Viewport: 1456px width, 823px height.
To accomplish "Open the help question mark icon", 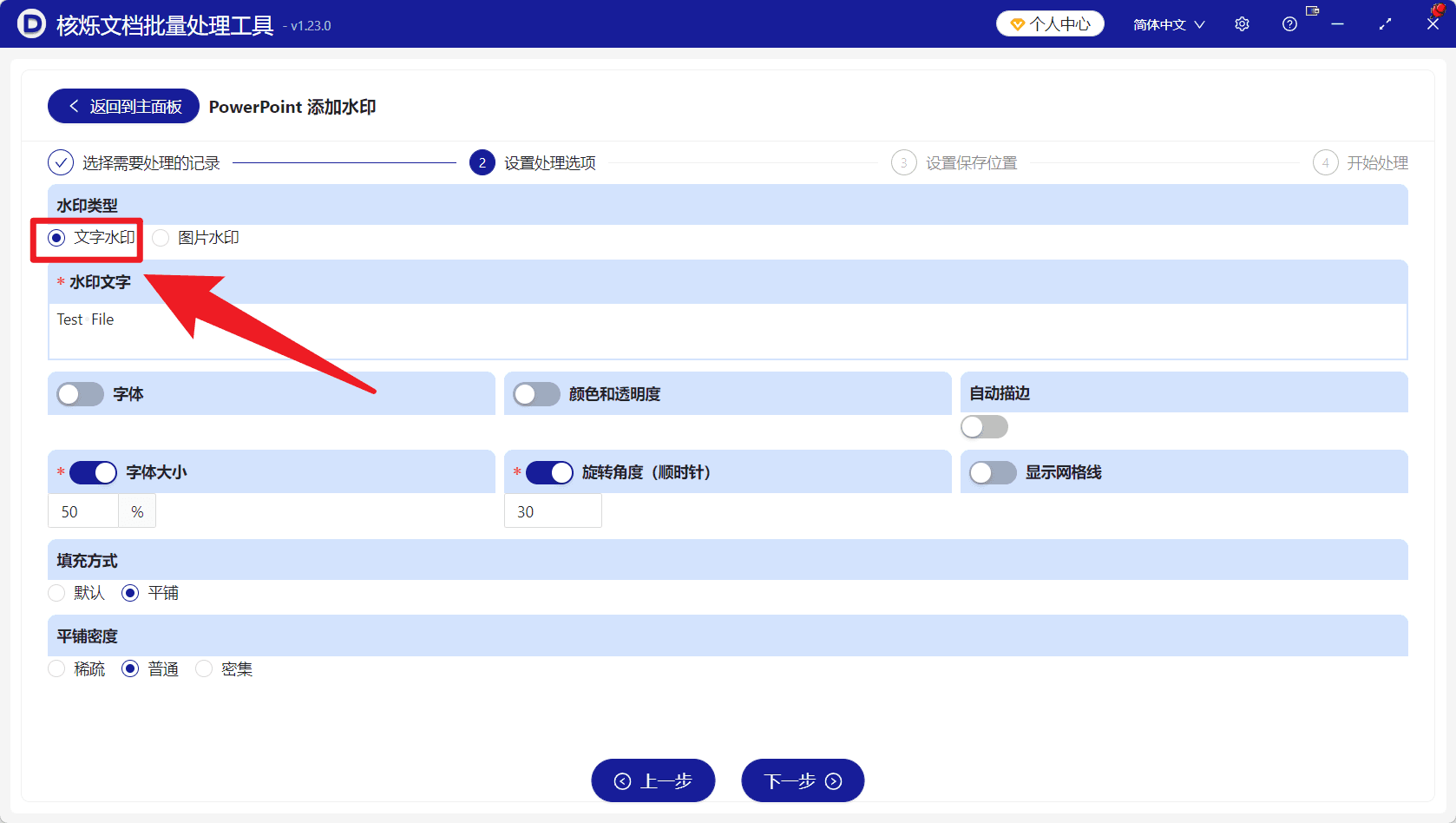I will (1289, 24).
